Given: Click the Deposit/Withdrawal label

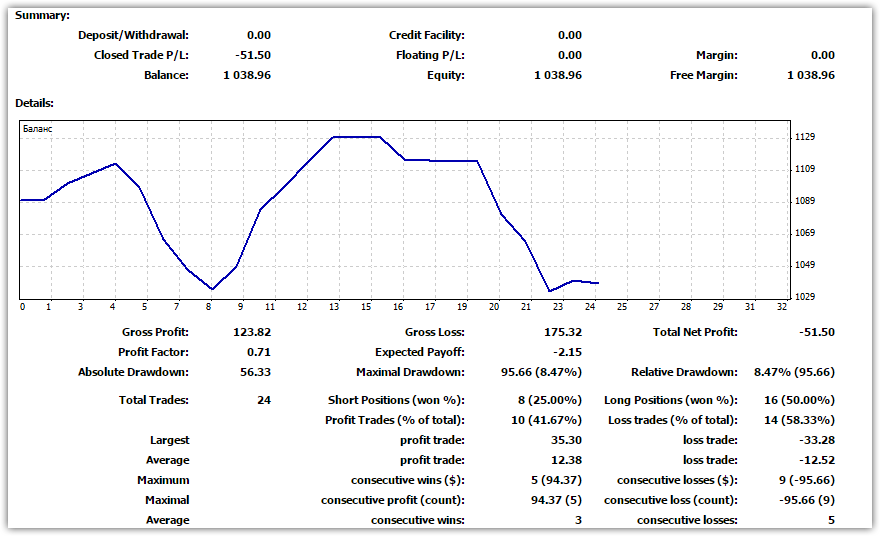Looking at the screenshot, I should click(133, 36).
